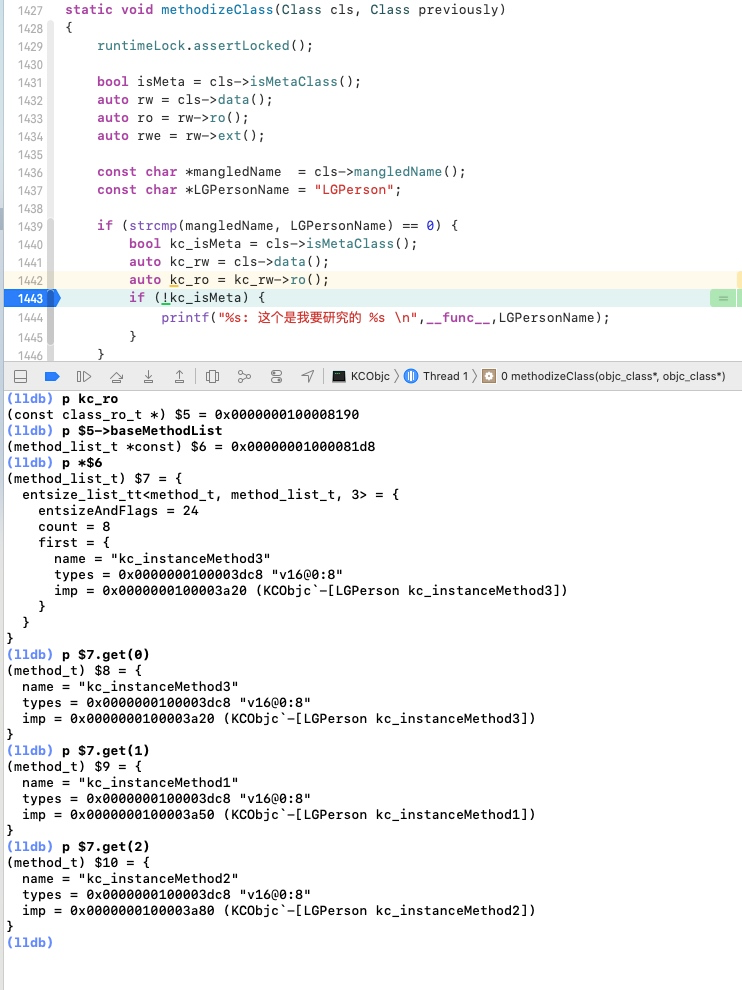Select KCObjc process in jump bar
Screen dimensions: 742x990
pyautogui.click(x=361, y=376)
